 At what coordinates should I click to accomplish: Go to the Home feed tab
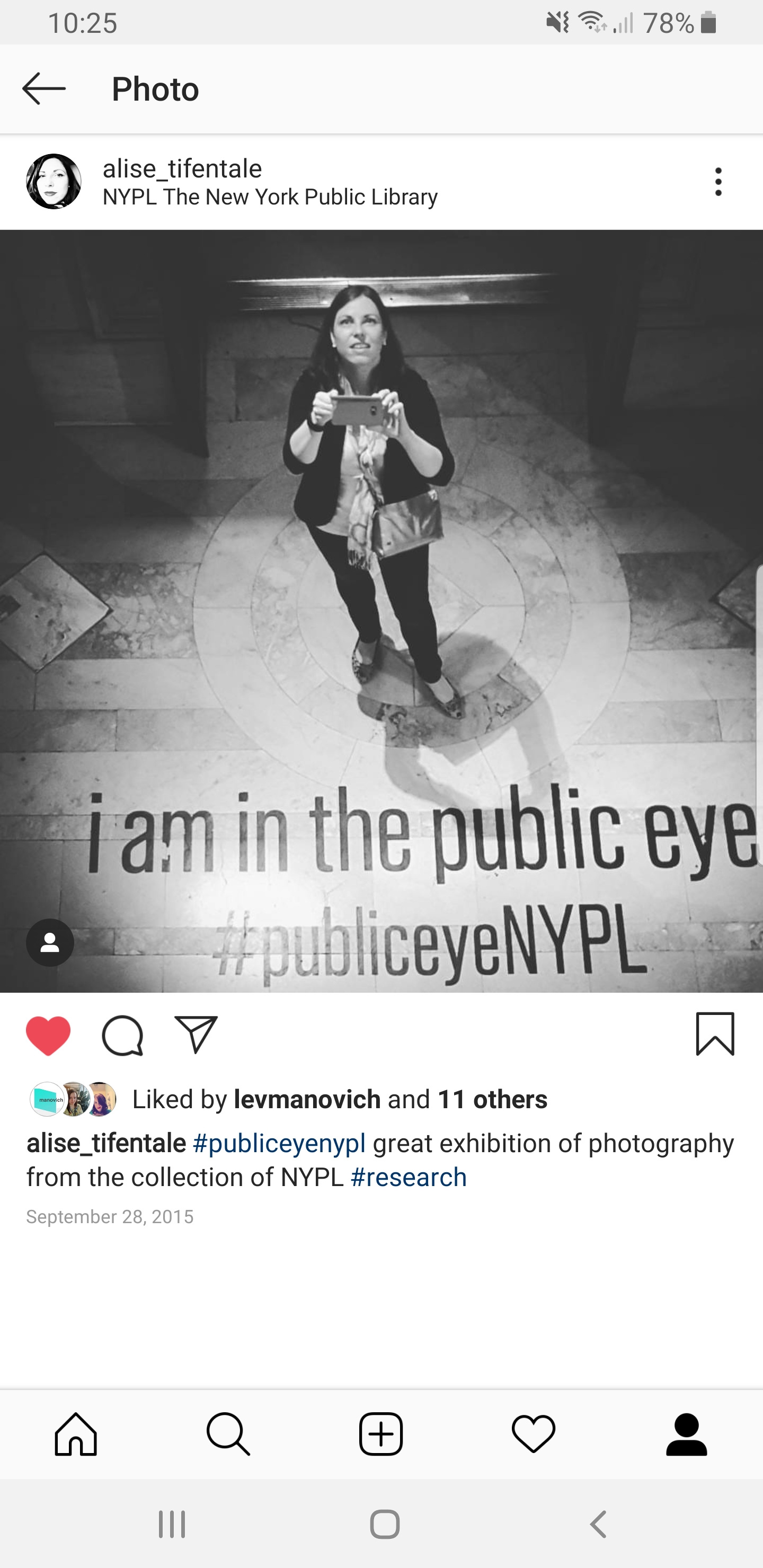pyautogui.click(x=76, y=1434)
